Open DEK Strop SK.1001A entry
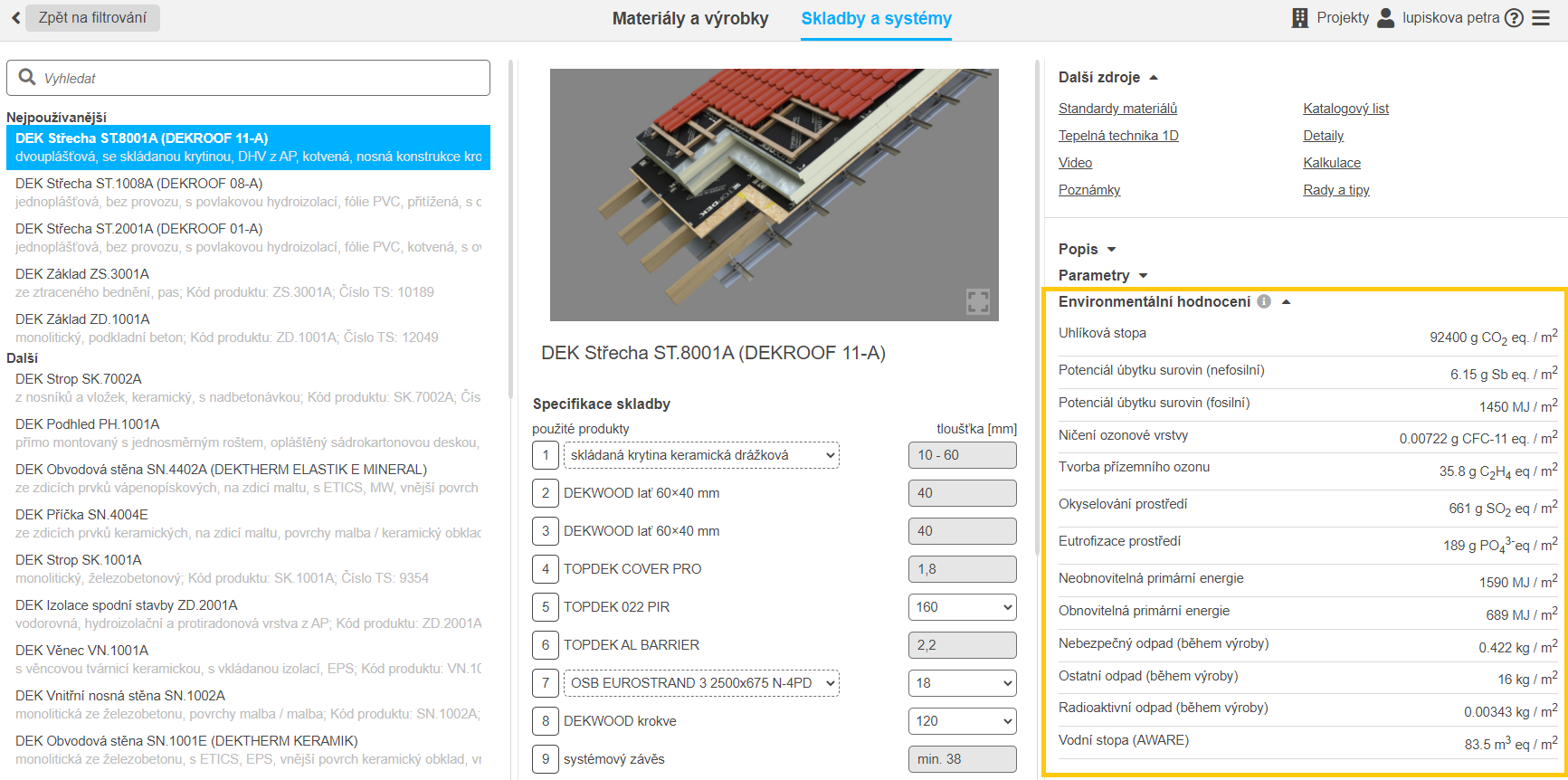Viewport: 1568px width, 780px height. coord(248,568)
